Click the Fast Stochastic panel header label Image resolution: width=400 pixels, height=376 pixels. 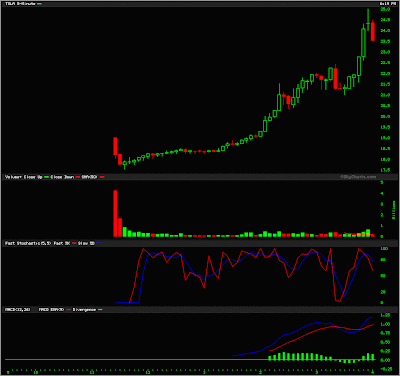28,244
